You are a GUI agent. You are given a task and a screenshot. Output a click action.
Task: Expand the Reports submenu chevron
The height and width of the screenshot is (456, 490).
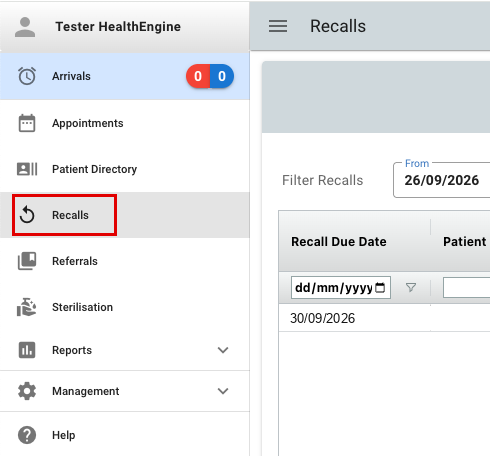tap(223, 350)
